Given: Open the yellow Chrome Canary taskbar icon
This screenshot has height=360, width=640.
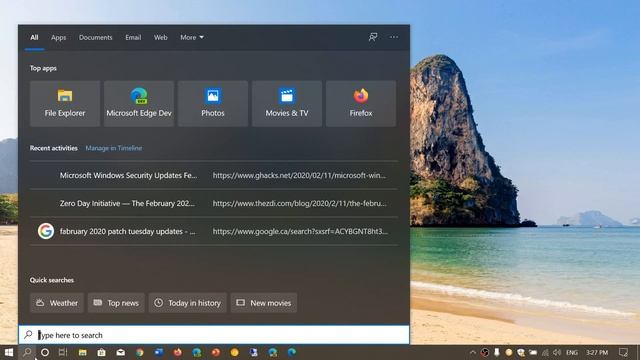Looking at the screenshot, I should (x=234, y=352).
